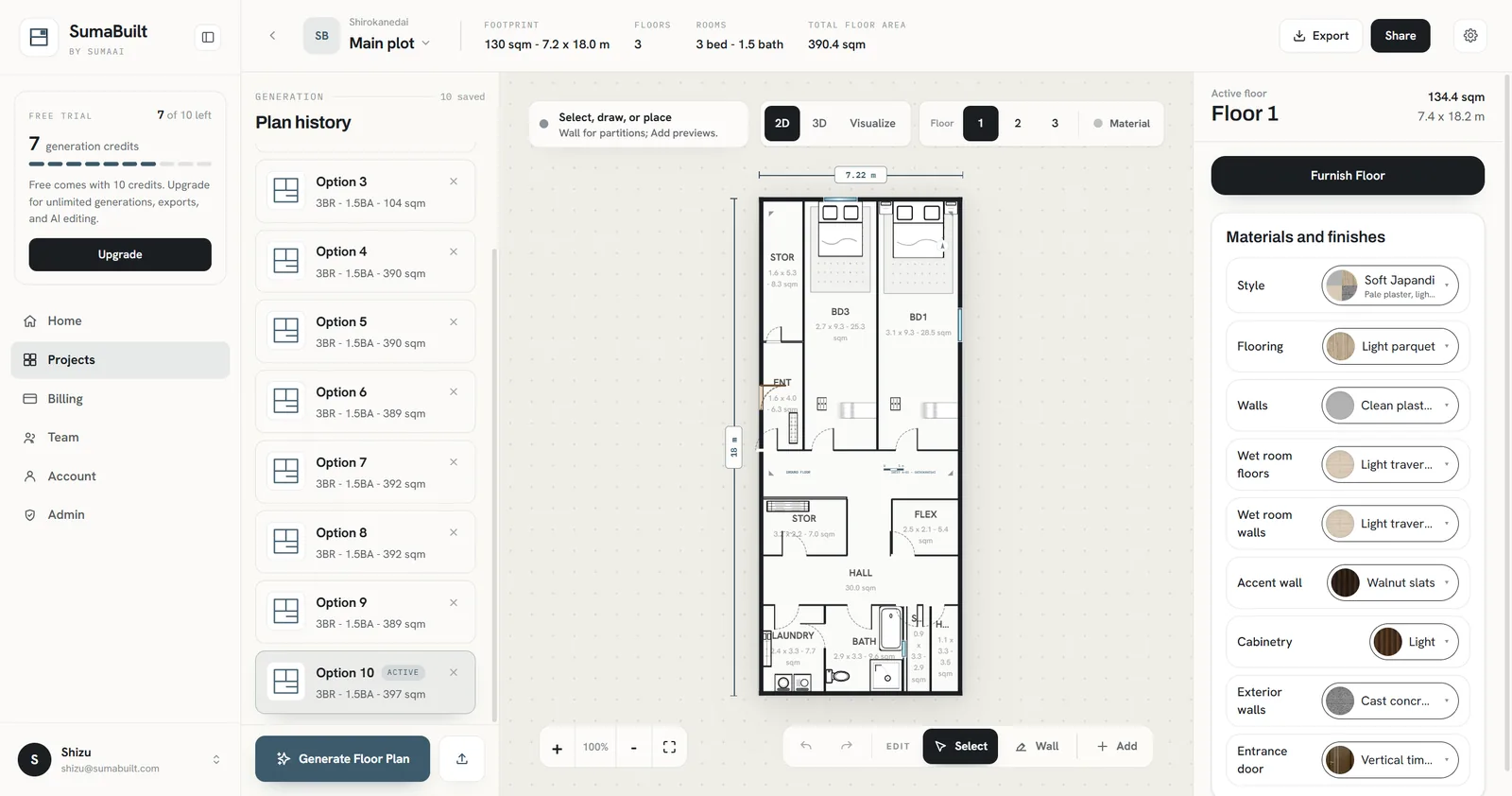The height and width of the screenshot is (796, 1512).
Task: Open Accent wall Walnut slats dropdown
Action: 1393,582
